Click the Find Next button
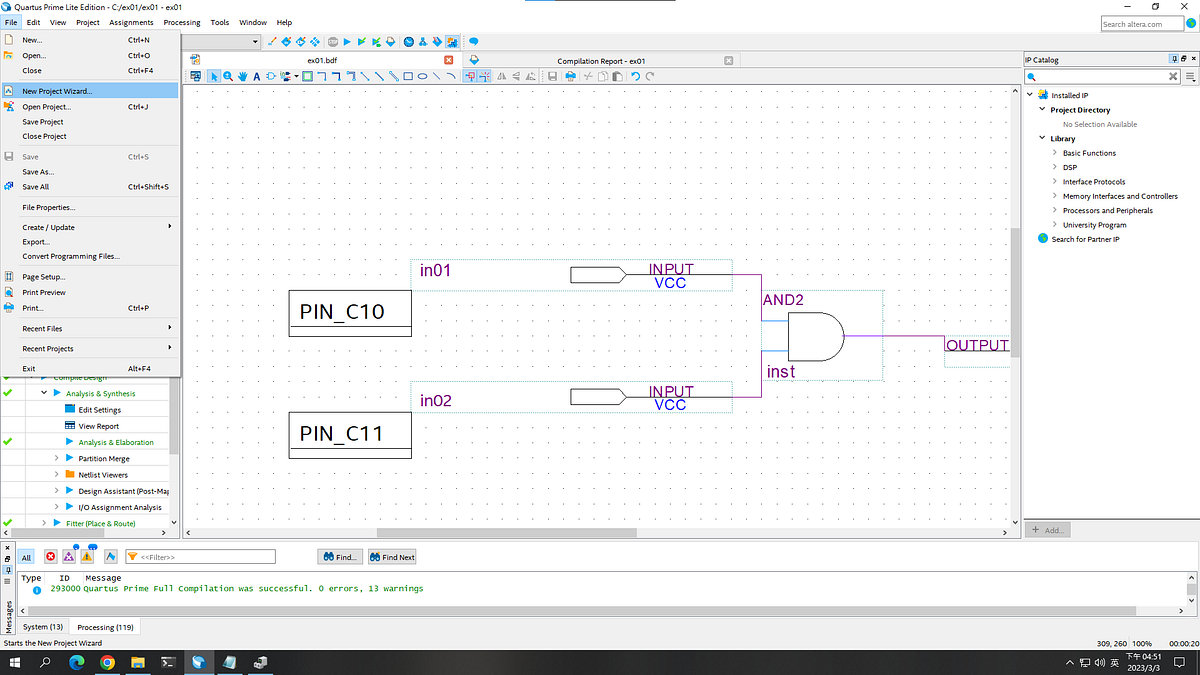The height and width of the screenshot is (675, 1200). (x=391, y=556)
